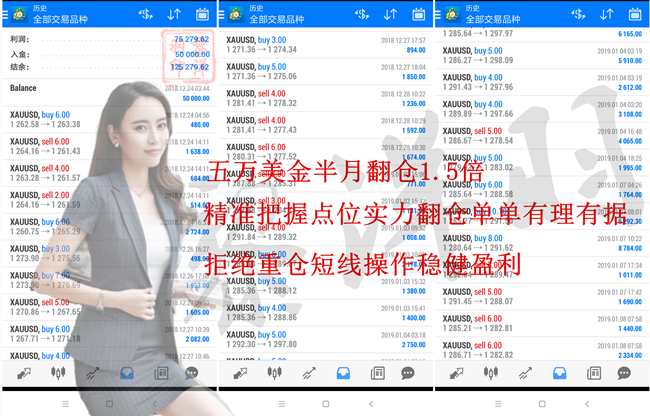650x416 pixels.
Task: Open the buy 4.00 trade 1 289.89 → 1 297.66
Action: 542,109
